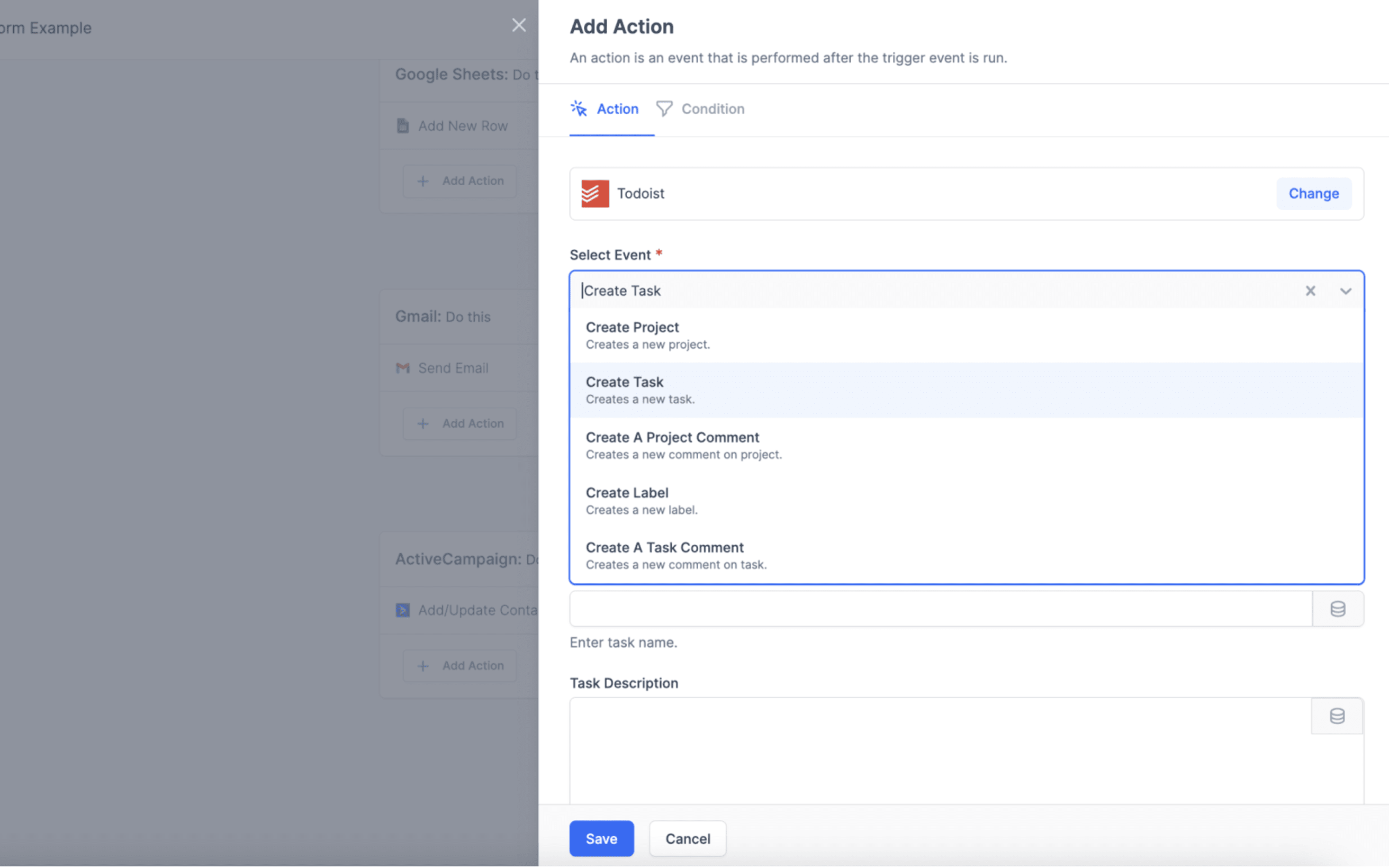Image resolution: width=1389 pixels, height=868 pixels.
Task: Click the Gmail icon beside Send Email
Action: pos(403,368)
